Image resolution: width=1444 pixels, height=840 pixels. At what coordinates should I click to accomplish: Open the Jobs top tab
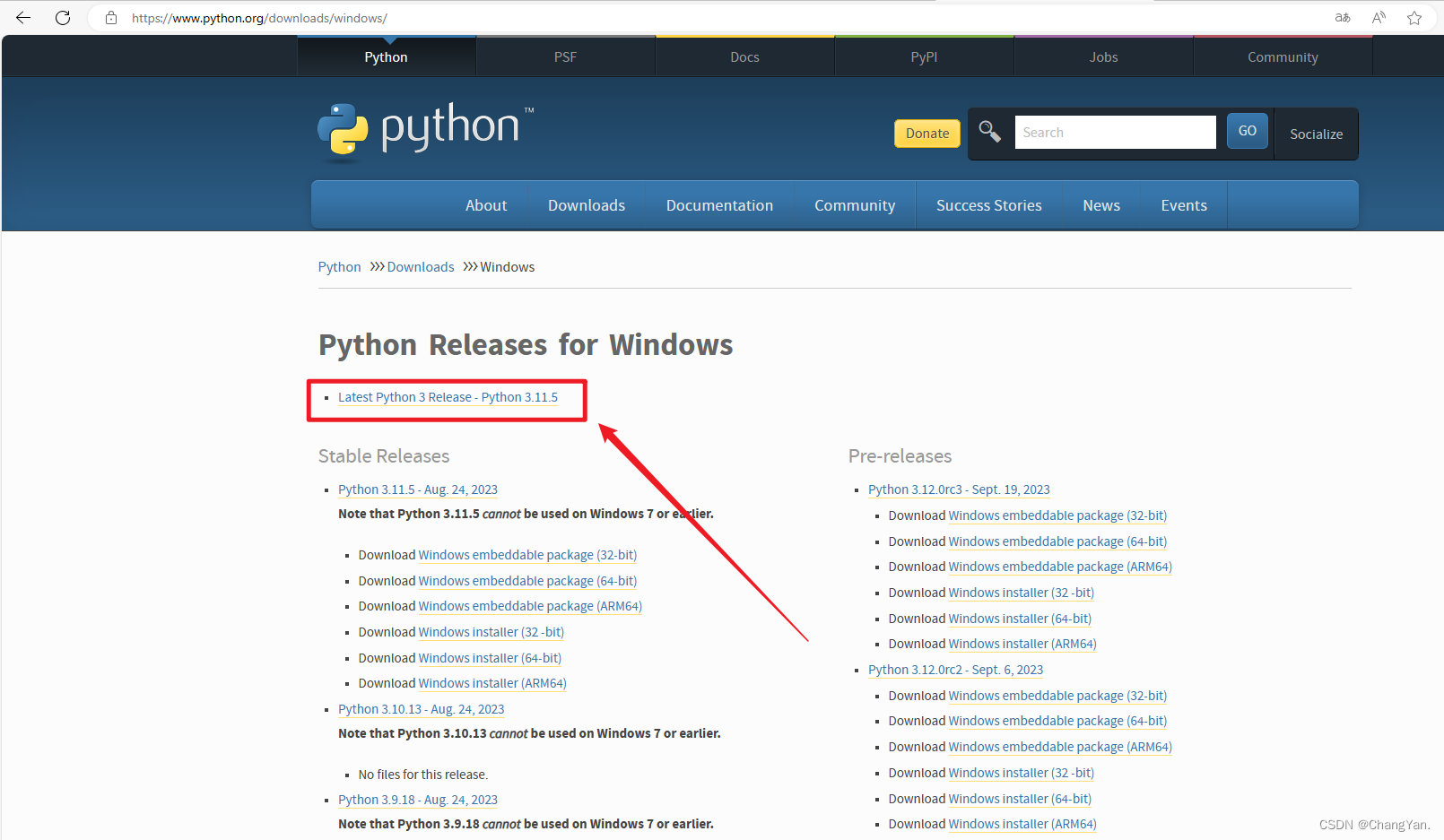click(1103, 56)
